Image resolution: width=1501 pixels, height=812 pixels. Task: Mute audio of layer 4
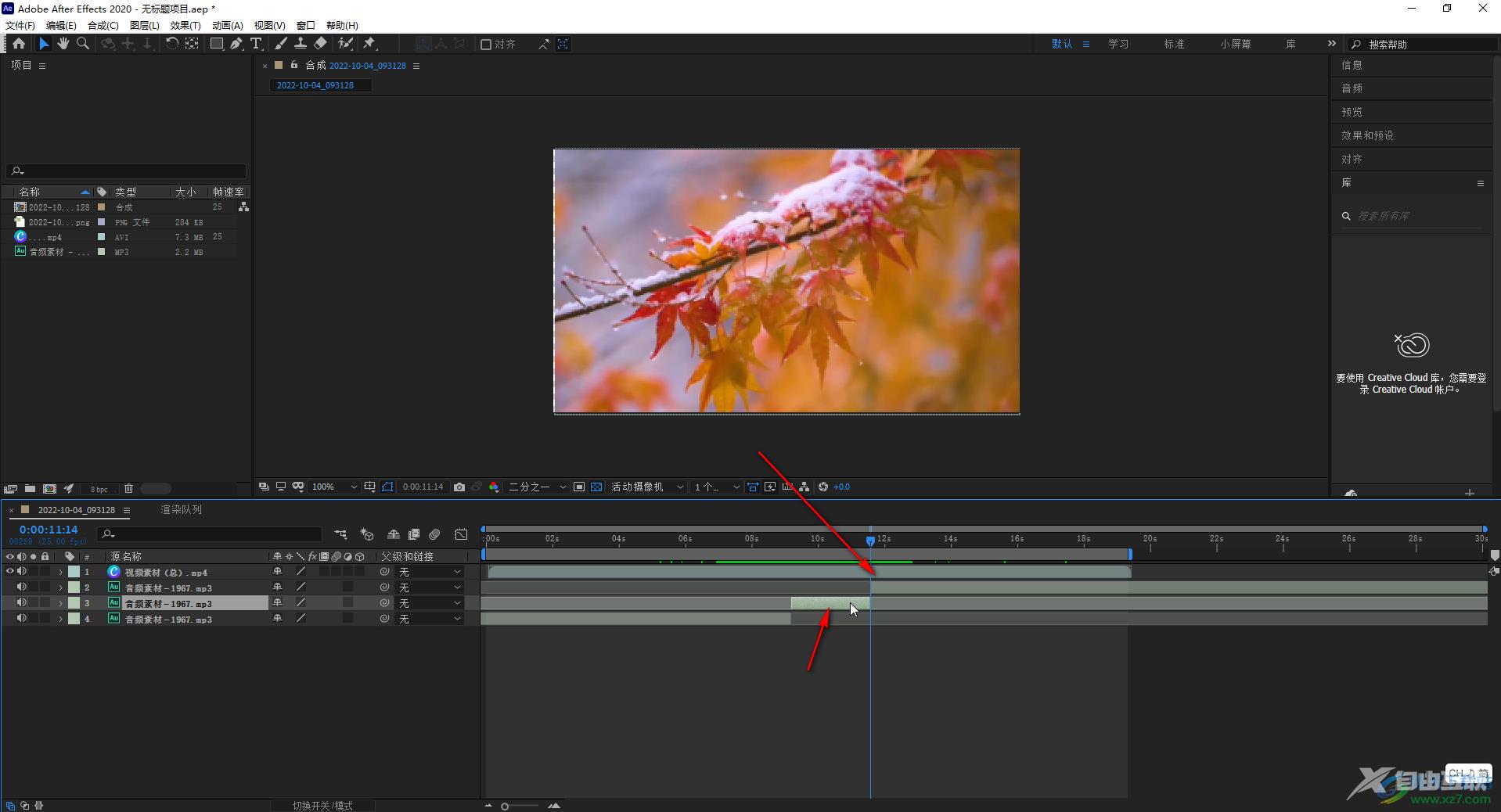22,619
